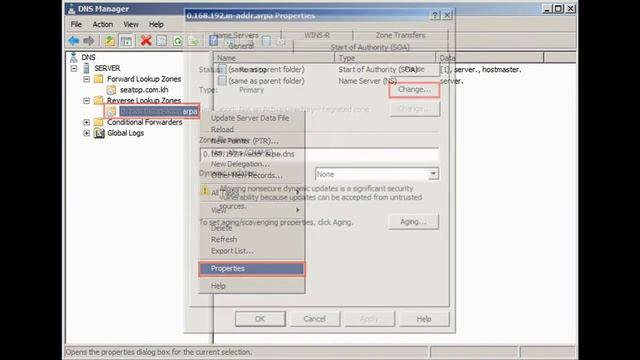Open Properties from the toolbar sheet icon

(x=162, y=40)
